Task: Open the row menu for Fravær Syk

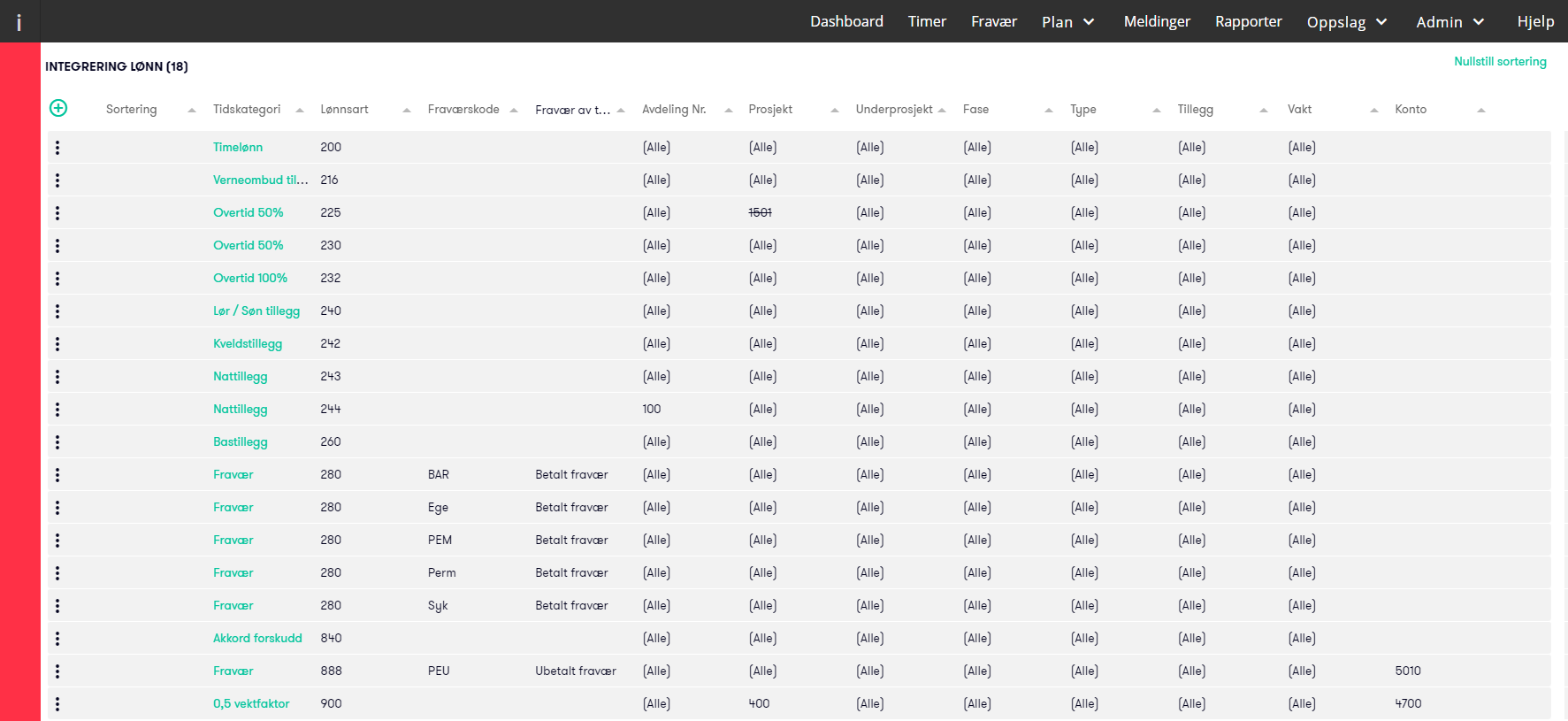Action: (x=57, y=606)
